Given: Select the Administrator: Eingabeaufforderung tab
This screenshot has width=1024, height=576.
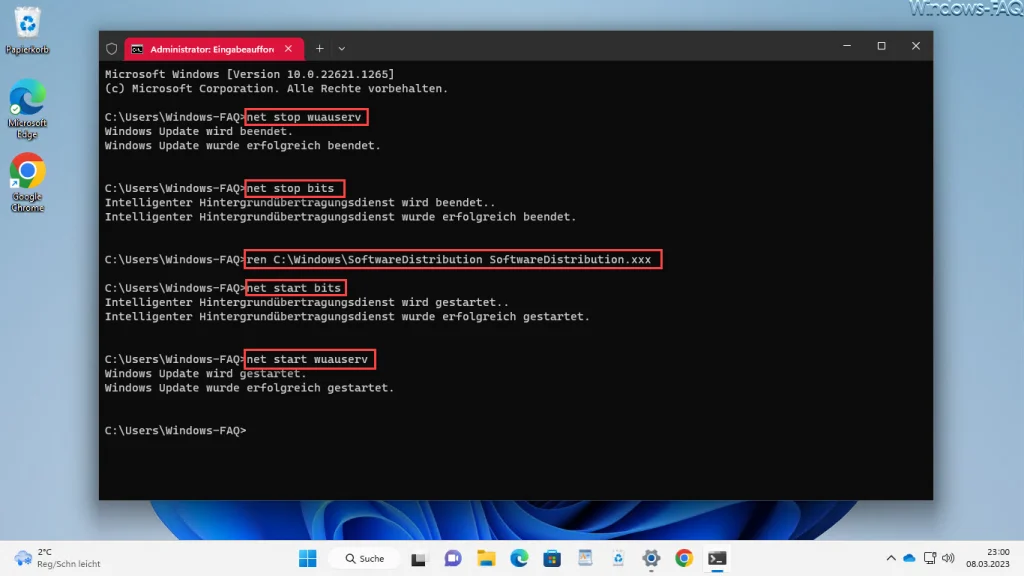Looking at the screenshot, I should tap(213, 49).
